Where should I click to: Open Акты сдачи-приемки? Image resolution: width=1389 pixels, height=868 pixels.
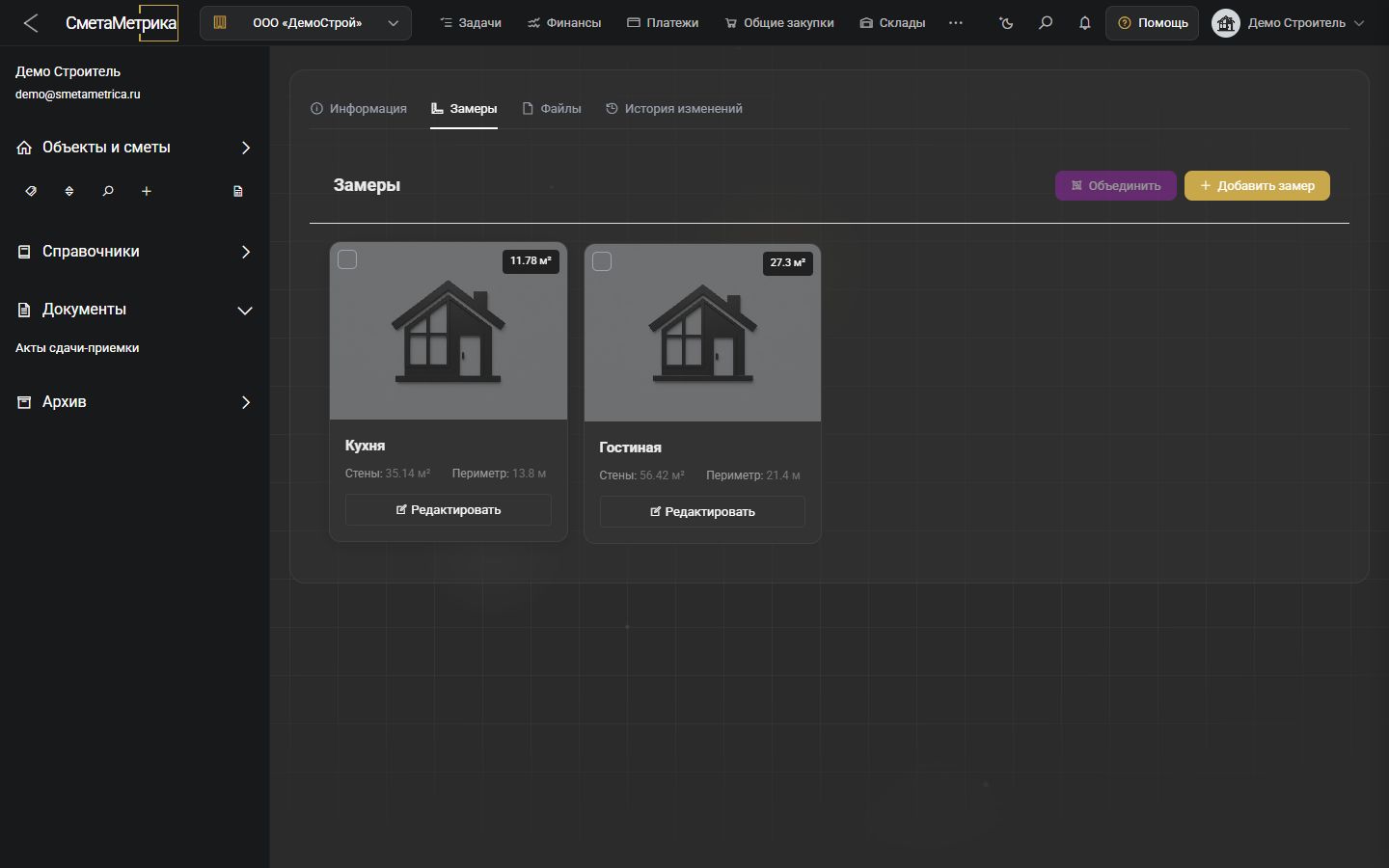point(77,348)
